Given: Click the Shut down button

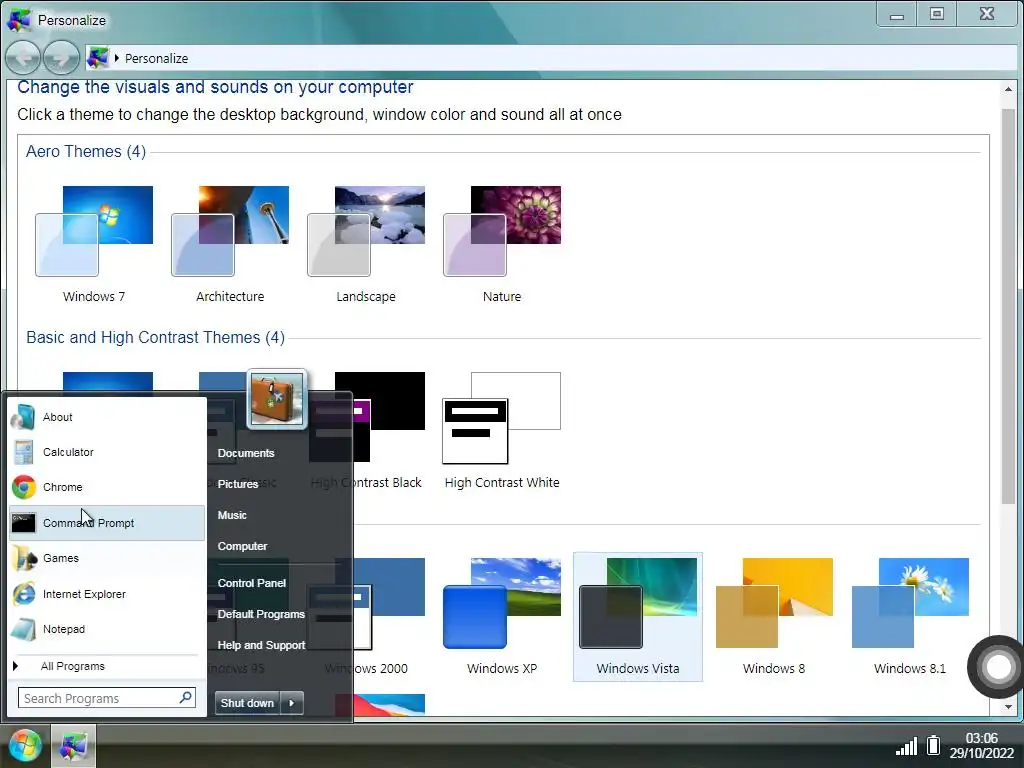Looking at the screenshot, I should point(248,703).
